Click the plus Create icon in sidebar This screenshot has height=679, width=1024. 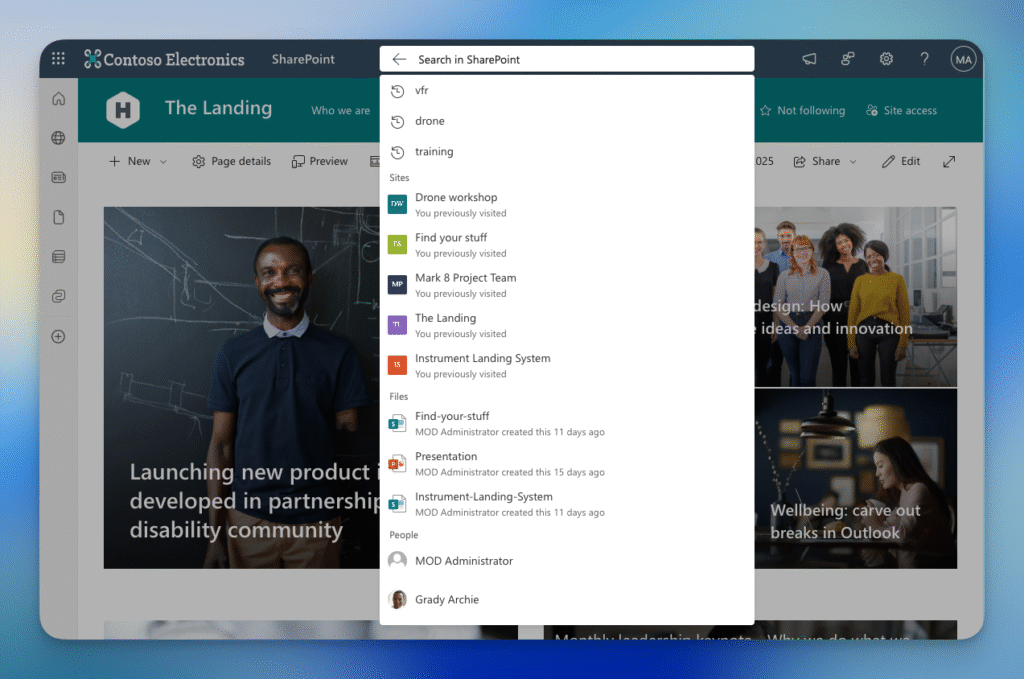click(x=59, y=337)
